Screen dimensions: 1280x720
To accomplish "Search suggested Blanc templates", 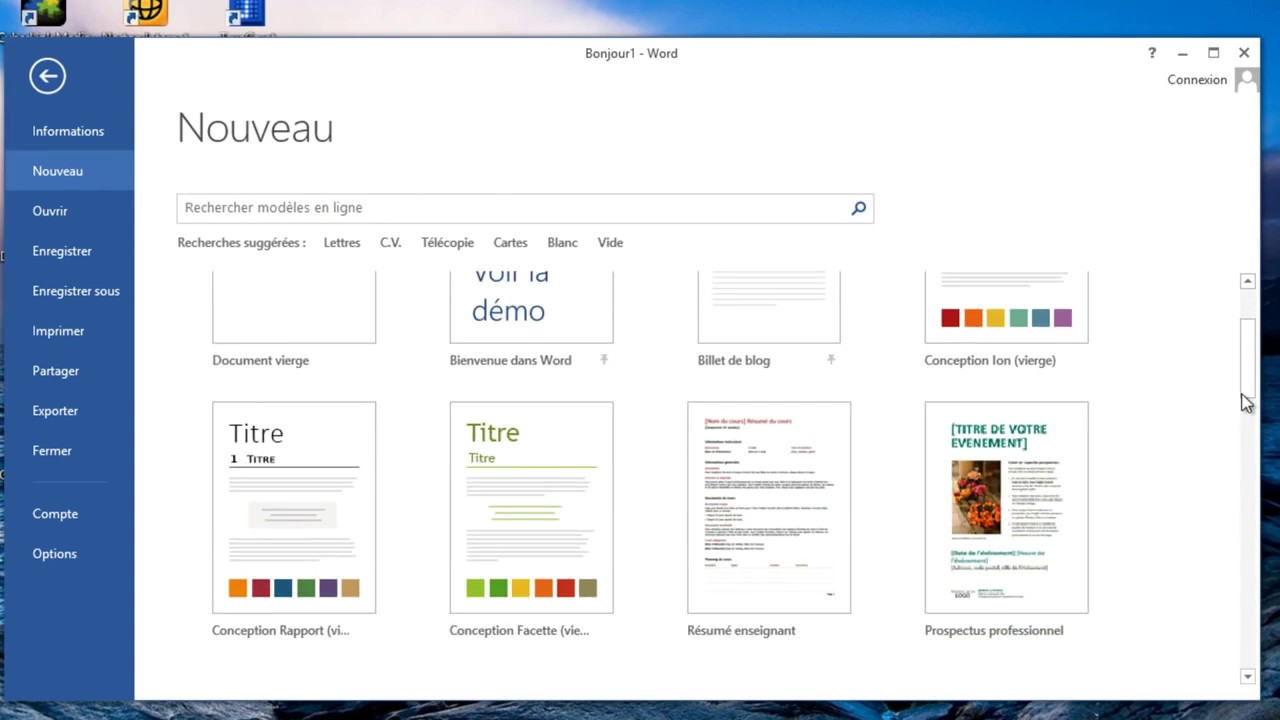I will click(x=562, y=243).
